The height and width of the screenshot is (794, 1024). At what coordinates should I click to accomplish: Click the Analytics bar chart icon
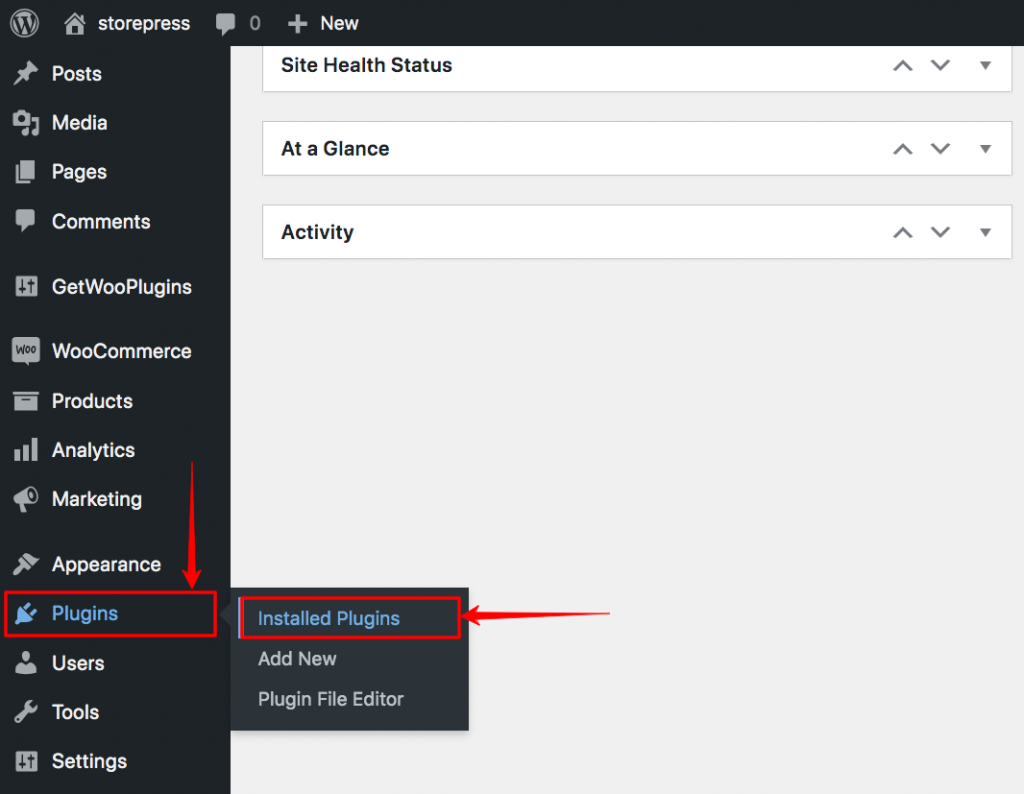26,450
